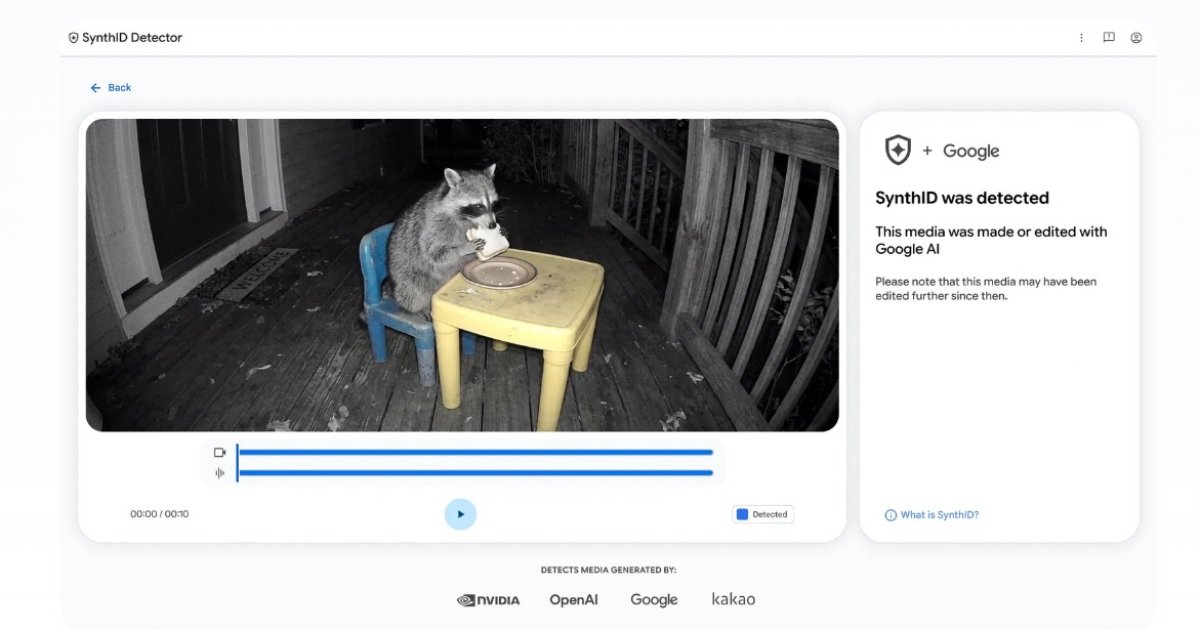The width and height of the screenshot is (1200, 630).
Task: Click the audio waveform track icon
Action: [220, 473]
